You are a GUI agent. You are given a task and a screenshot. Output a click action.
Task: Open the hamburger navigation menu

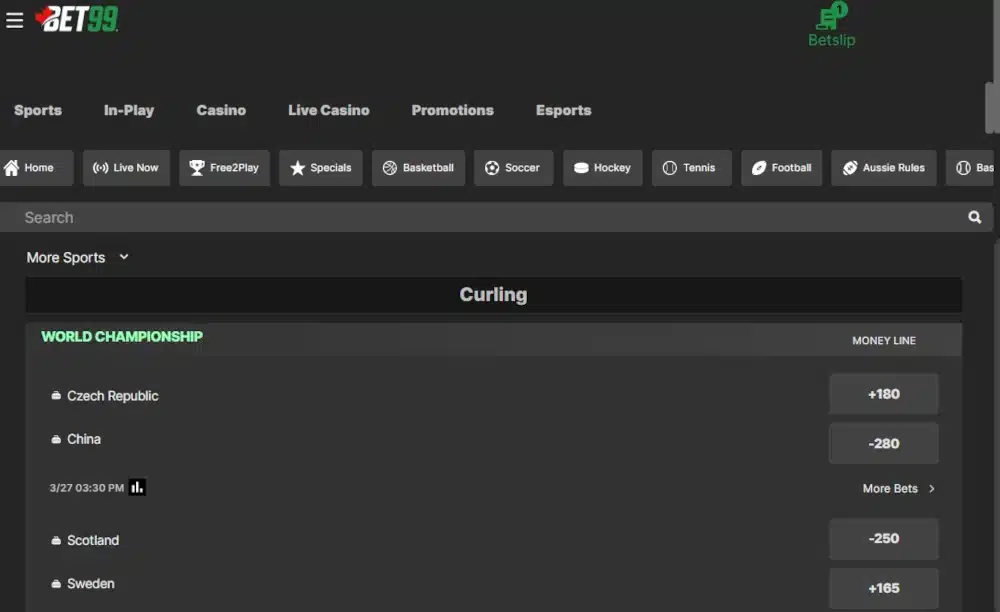click(x=14, y=19)
